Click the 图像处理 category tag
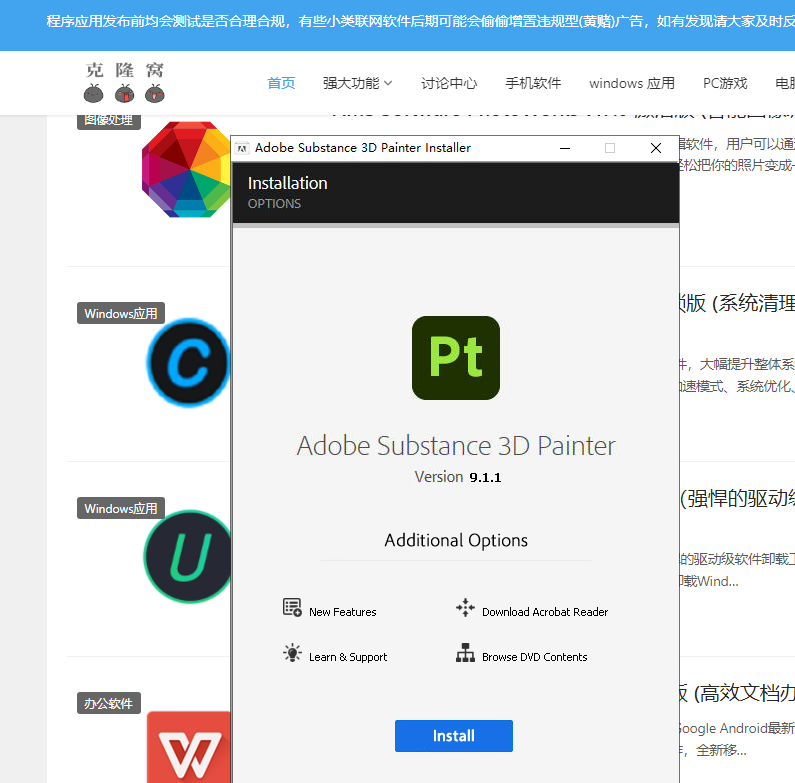This screenshot has width=795, height=783. 109,121
